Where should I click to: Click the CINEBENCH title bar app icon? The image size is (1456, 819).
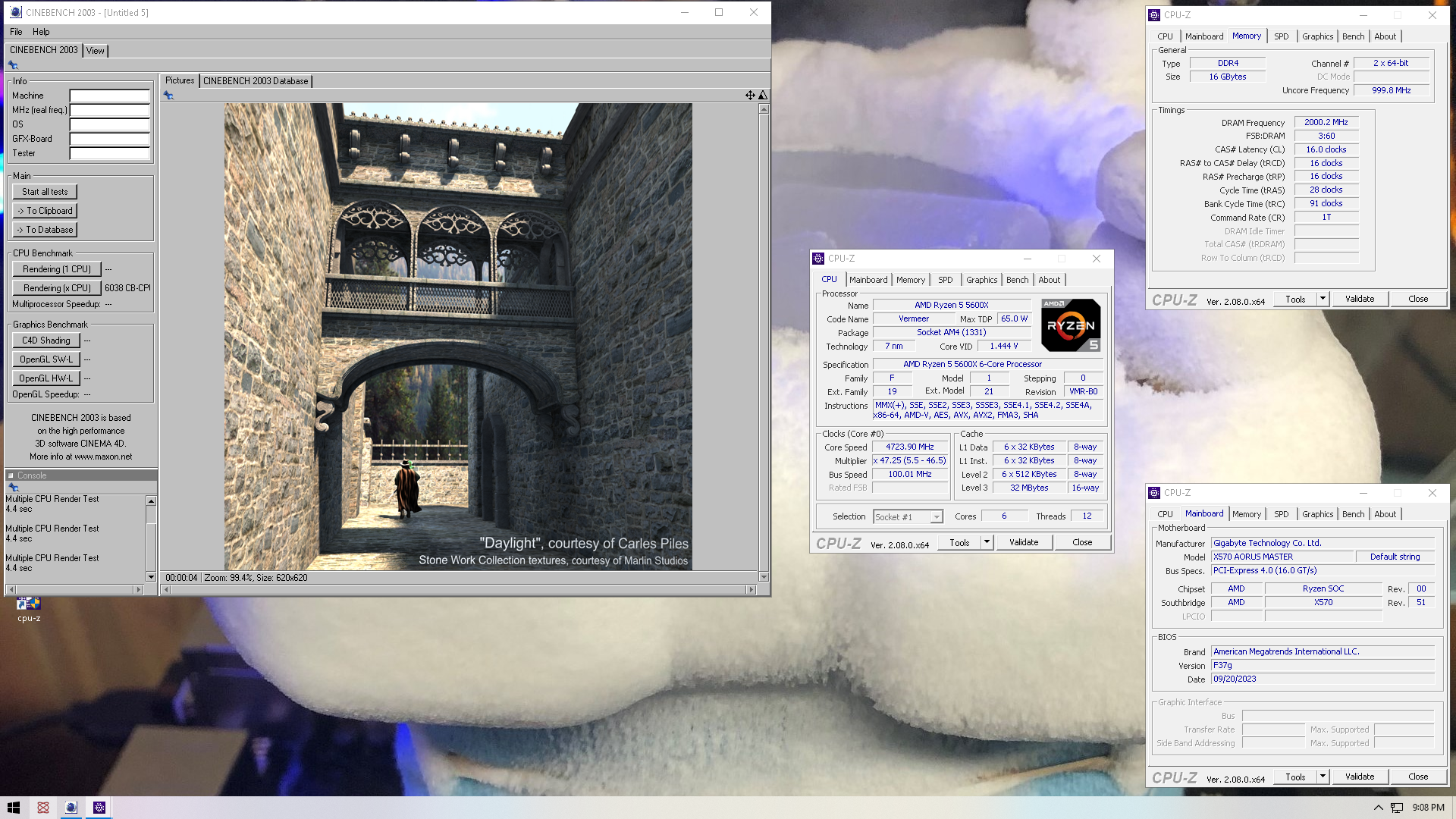pos(16,12)
